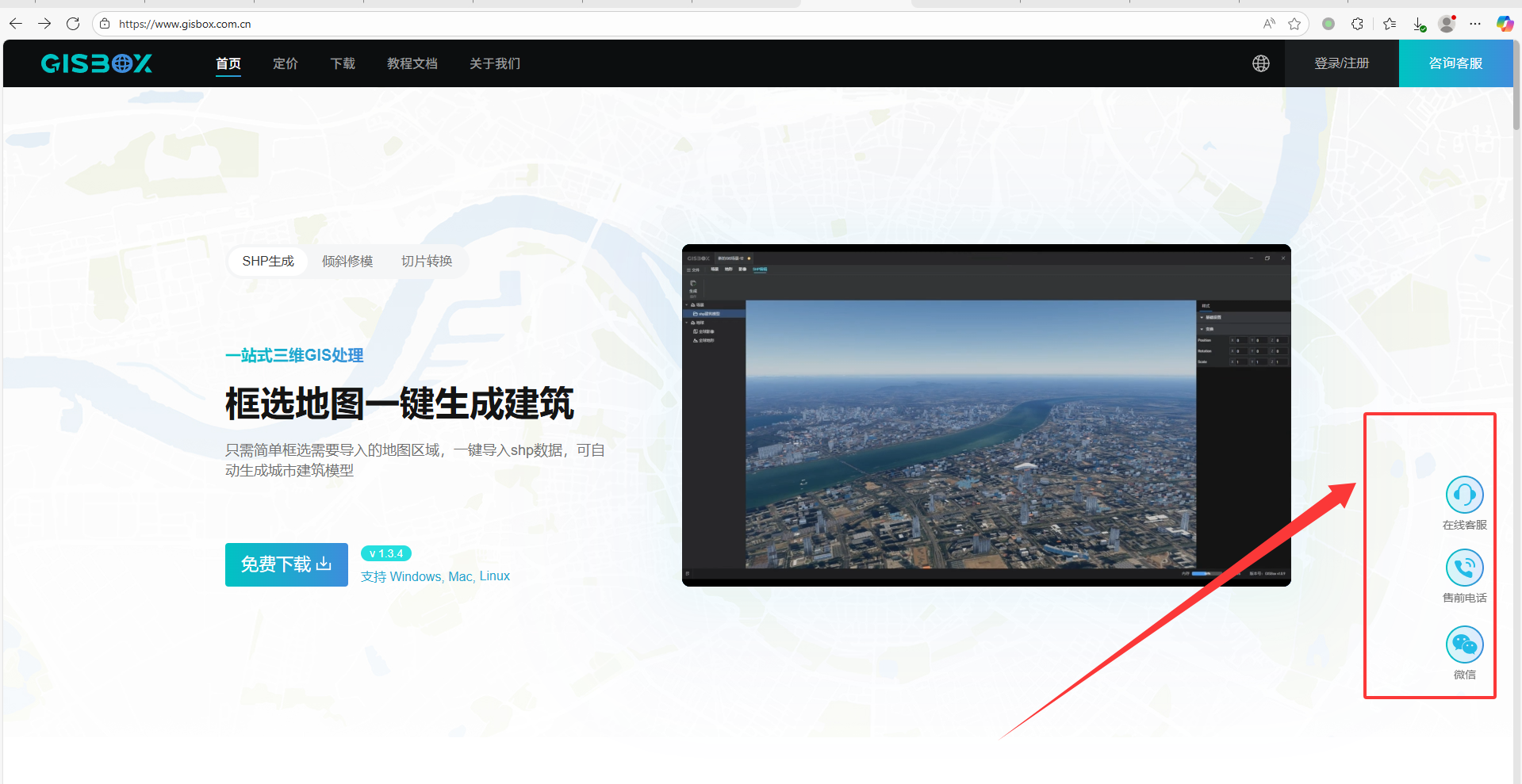
Task: Click the 登录/注册 link
Action: pyautogui.click(x=1341, y=63)
